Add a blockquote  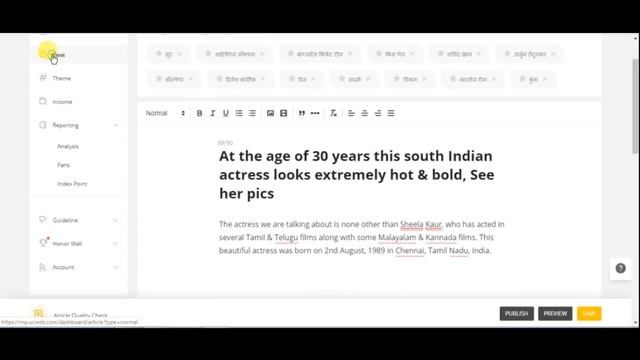coord(302,113)
